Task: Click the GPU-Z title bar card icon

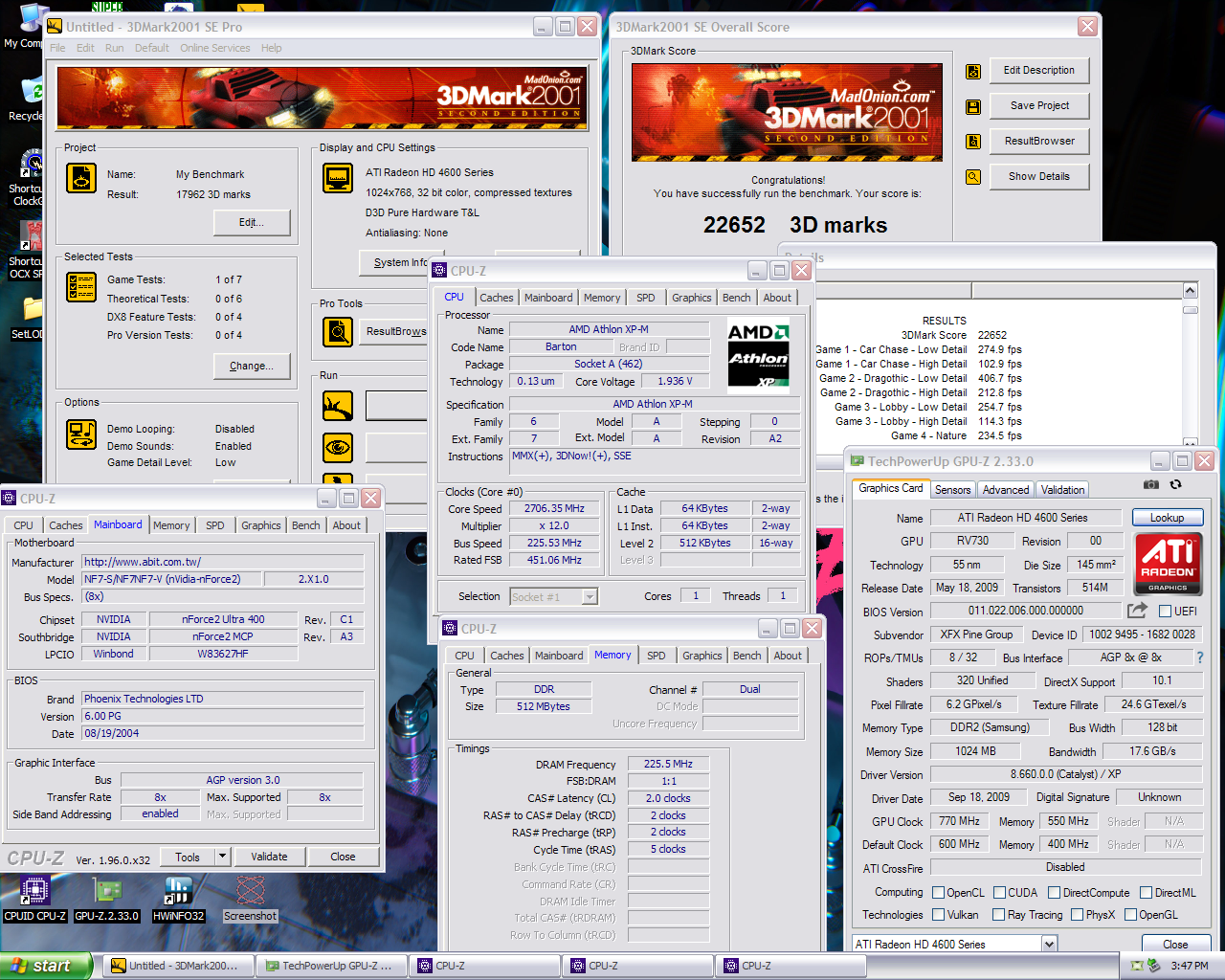Action: 857,461
